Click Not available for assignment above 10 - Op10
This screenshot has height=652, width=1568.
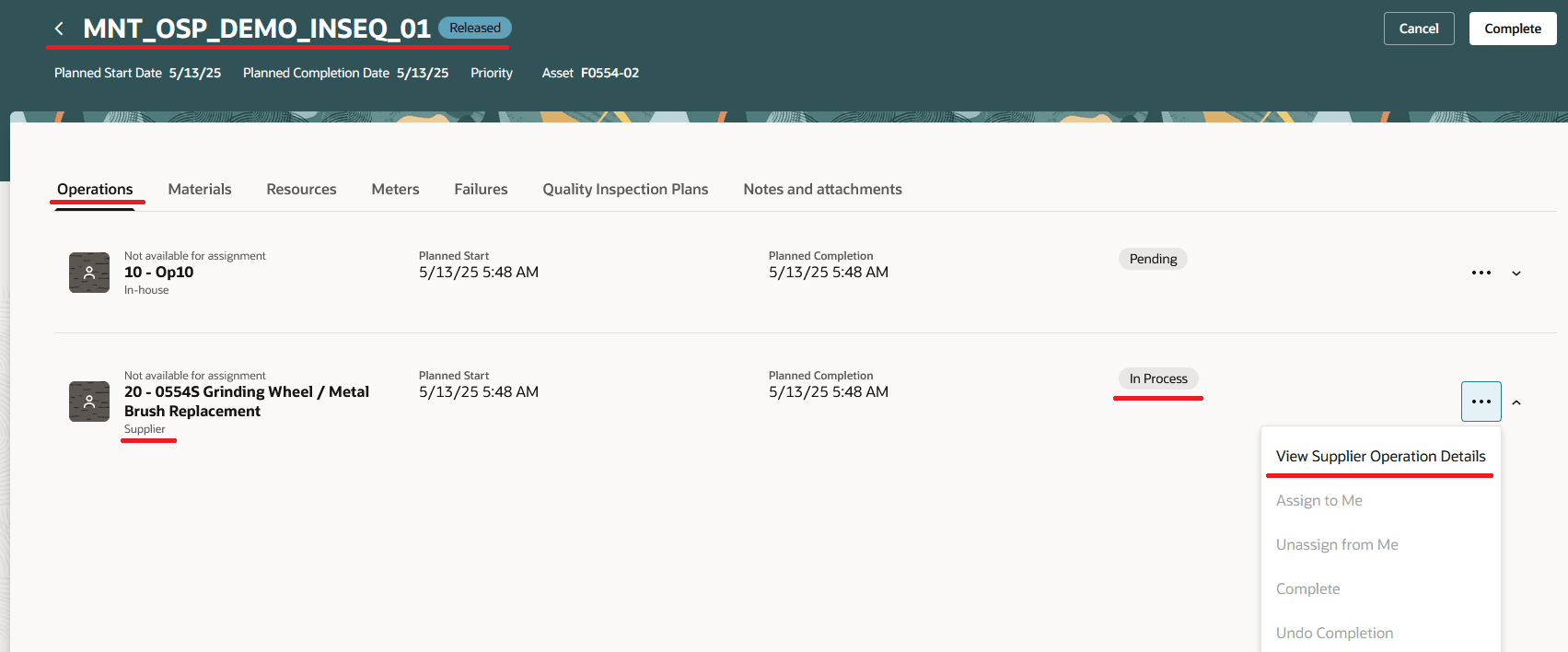click(195, 256)
